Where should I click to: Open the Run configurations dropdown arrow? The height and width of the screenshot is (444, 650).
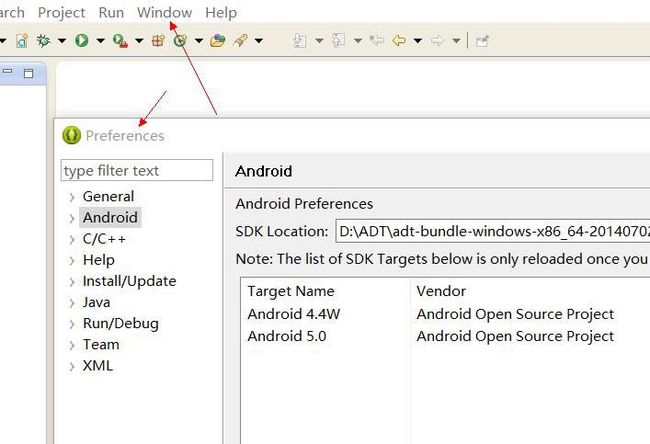100,41
